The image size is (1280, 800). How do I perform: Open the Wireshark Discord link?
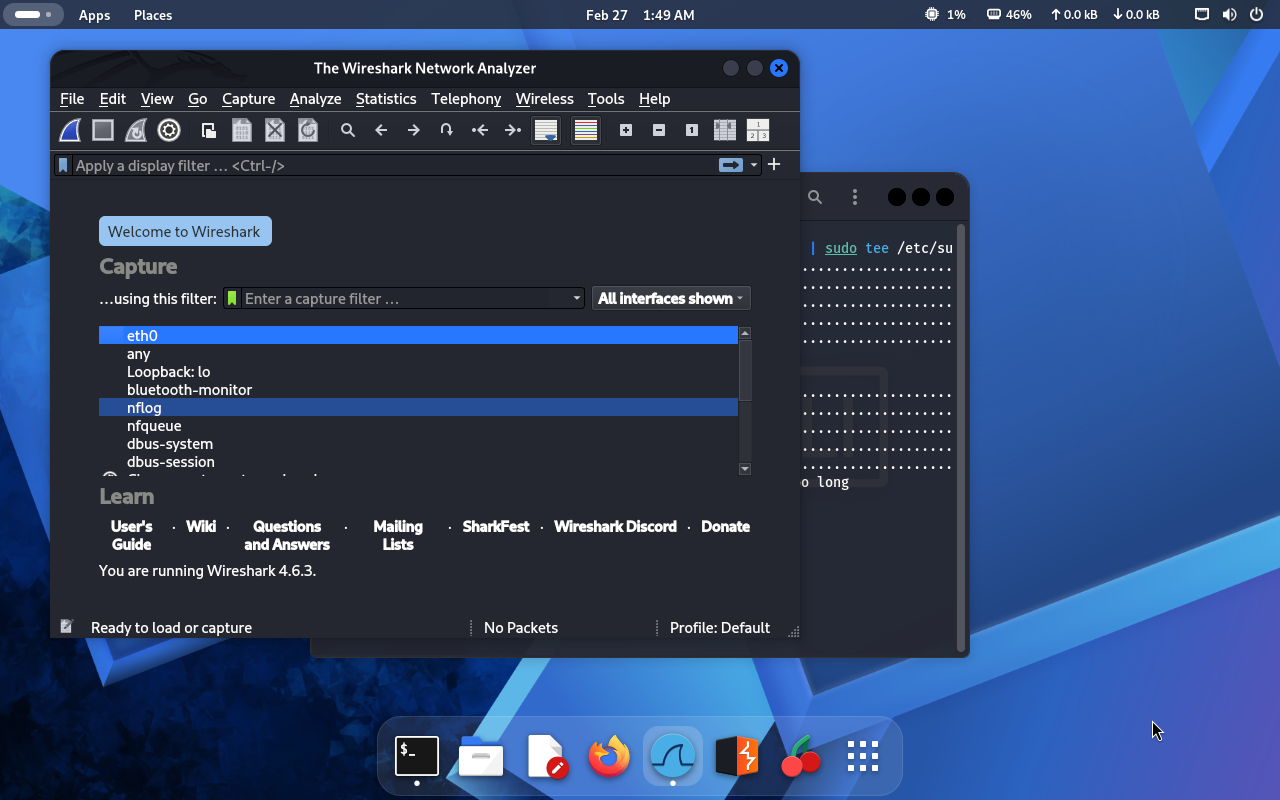(615, 526)
